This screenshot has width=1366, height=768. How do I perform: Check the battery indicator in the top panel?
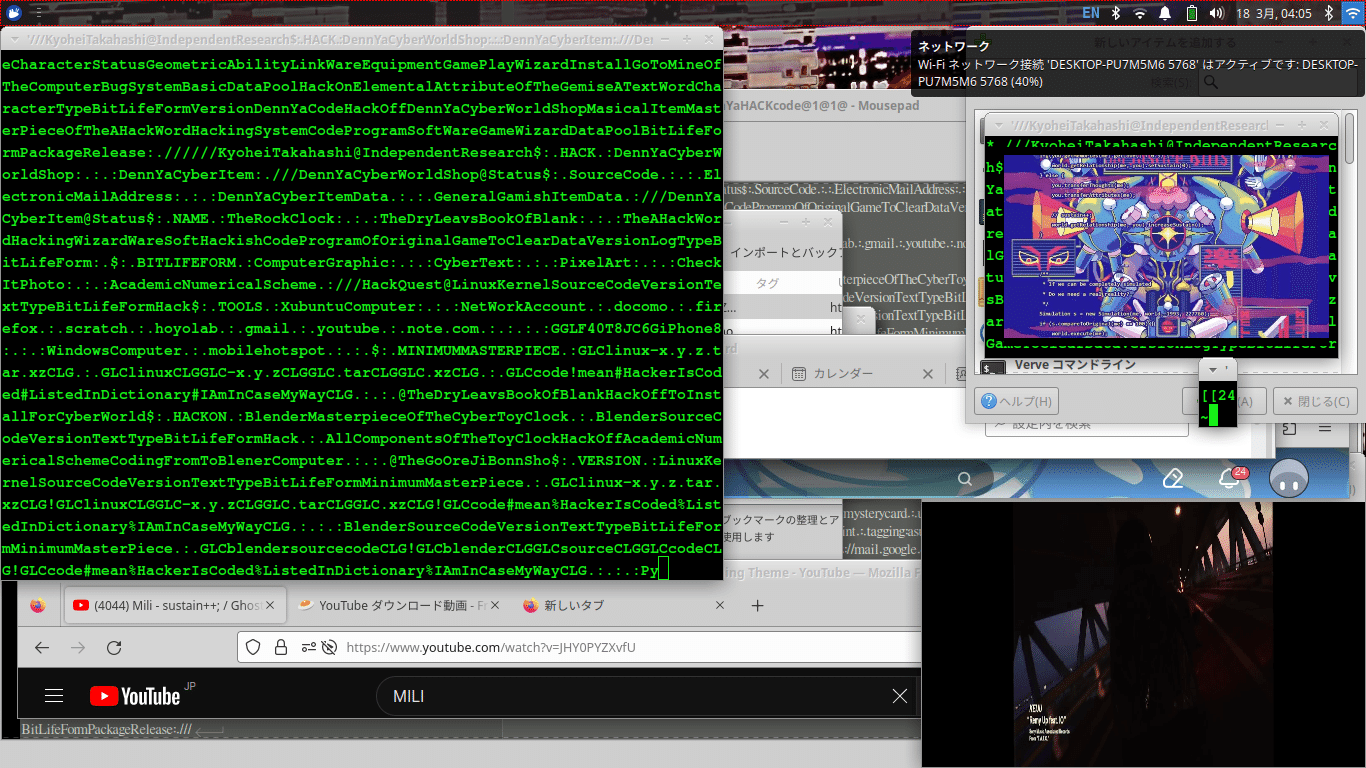[1191, 13]
